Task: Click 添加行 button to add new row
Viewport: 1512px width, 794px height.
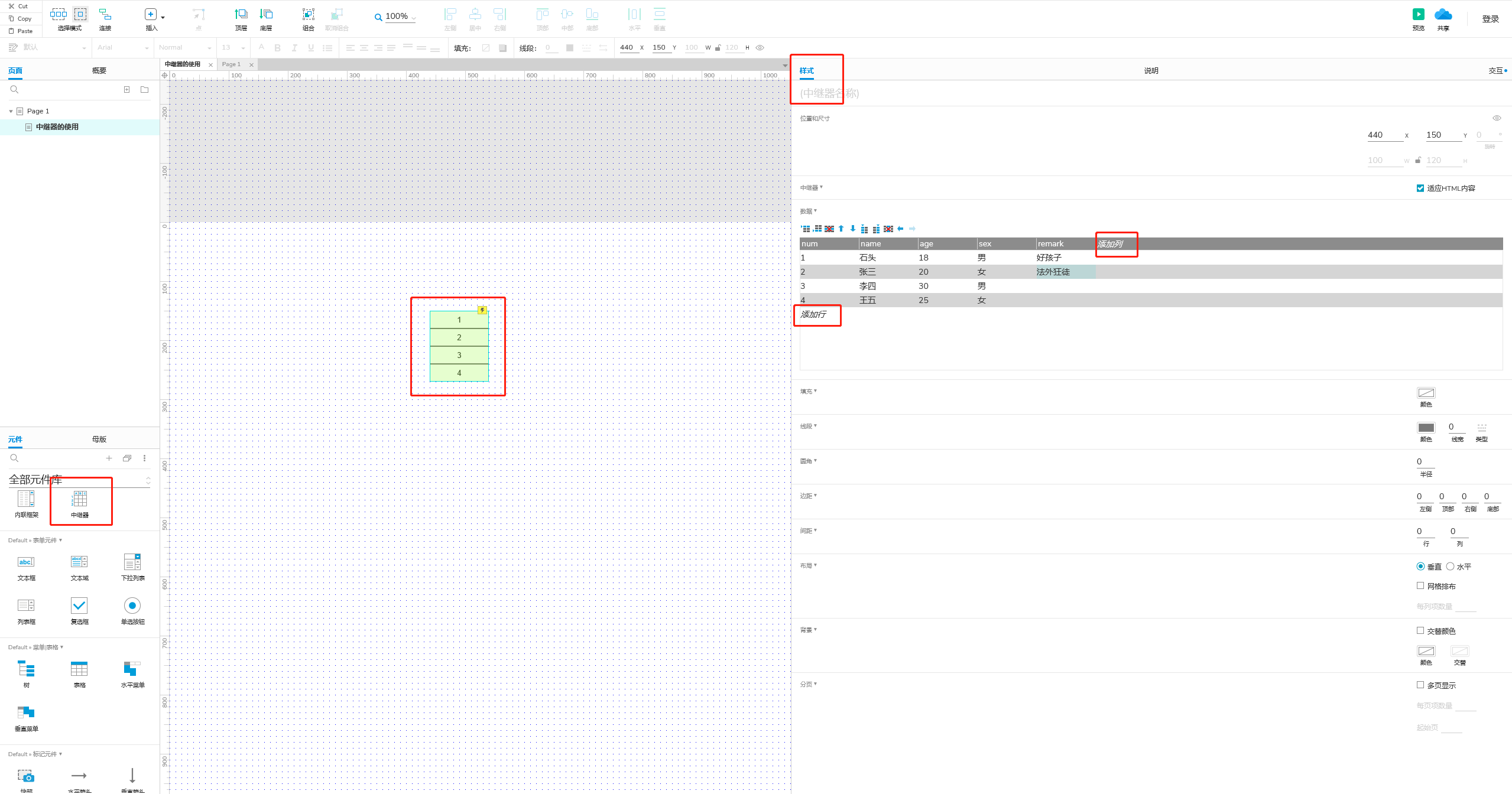Action: pos(815,314)
